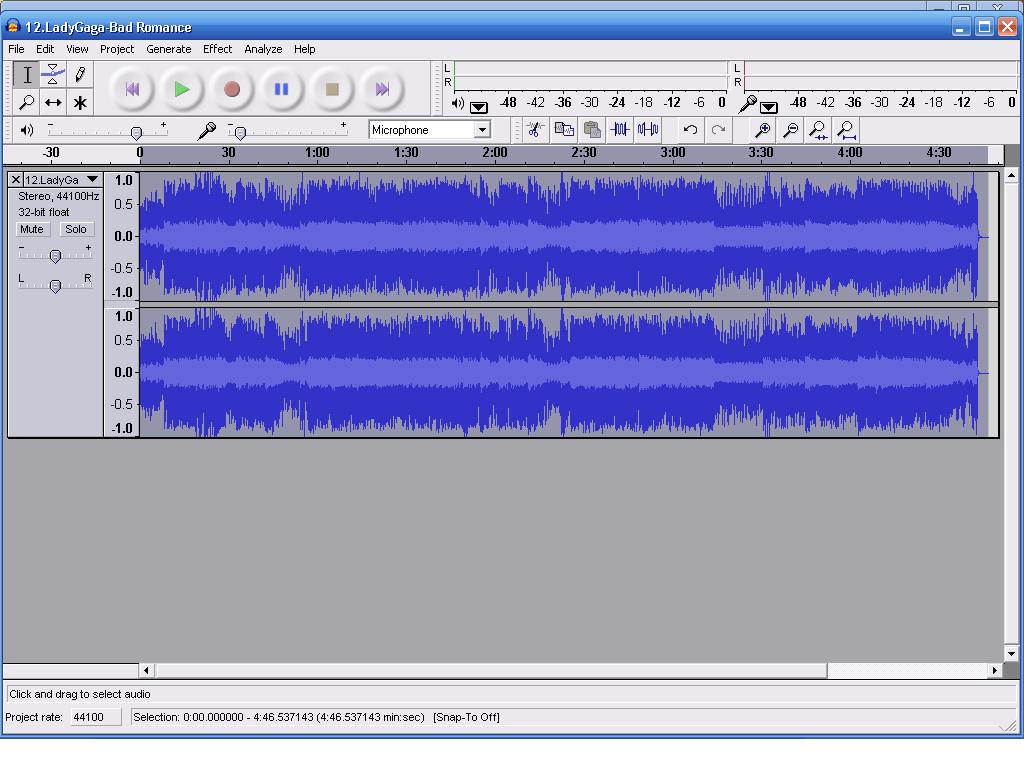Trim audio outside selection
This screenshot has width=1024, height=768.
tap(620, 130)
